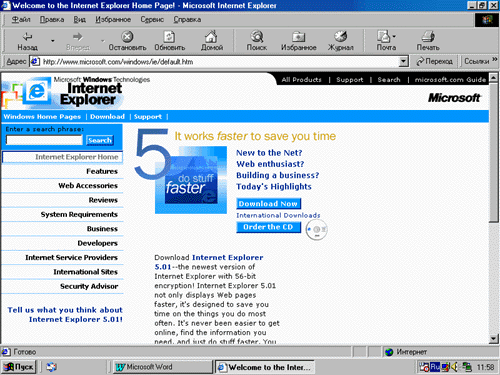Screen dimensions: 500x375
Task: Open the Support link in black header
Action: [350, 79]
